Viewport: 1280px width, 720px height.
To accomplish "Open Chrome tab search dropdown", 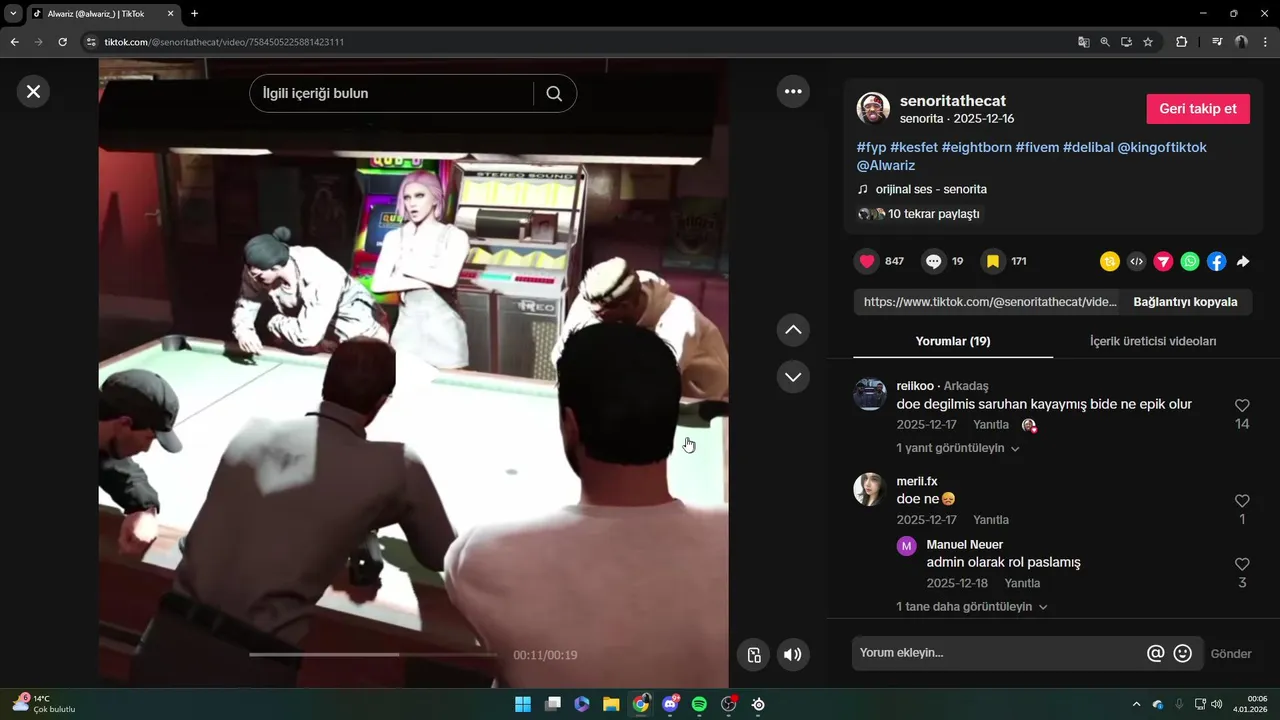I will pos(13,14).
